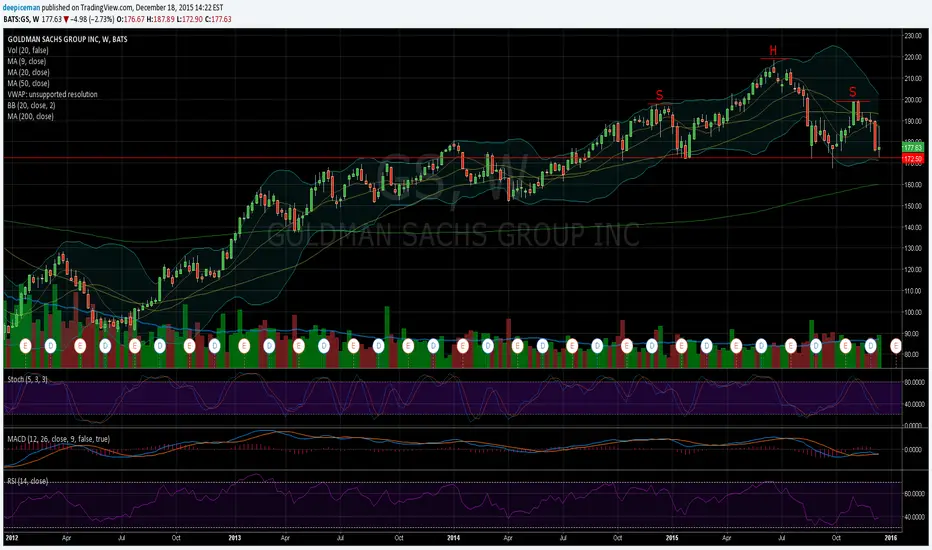Click the Stoch (5, 3, 3) pane label
This screenshot has height=550, width=932.
[27, 379]
